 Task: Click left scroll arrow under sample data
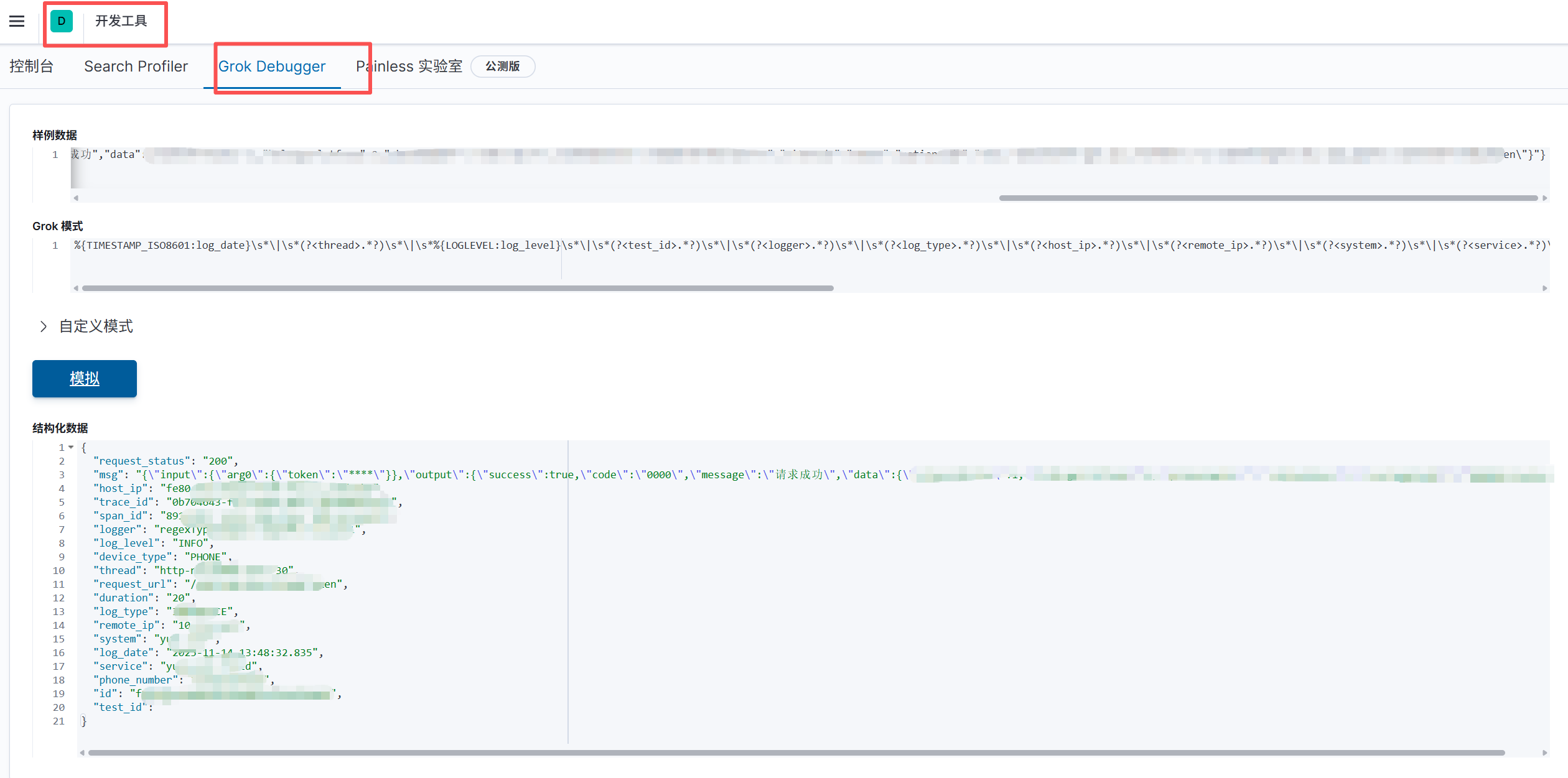(x=76, y=198)
